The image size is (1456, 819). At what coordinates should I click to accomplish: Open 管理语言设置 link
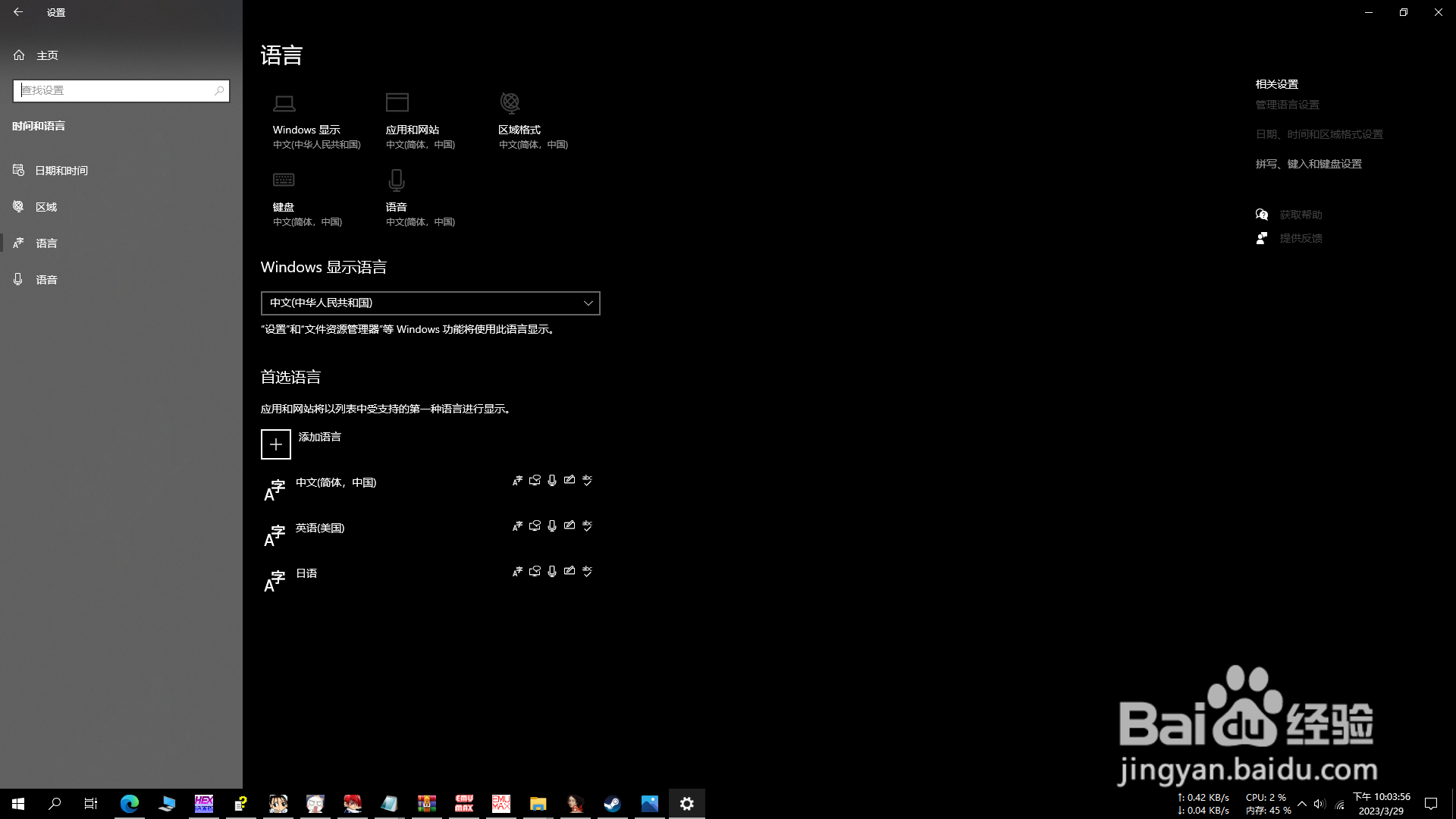pos(1285,105)
